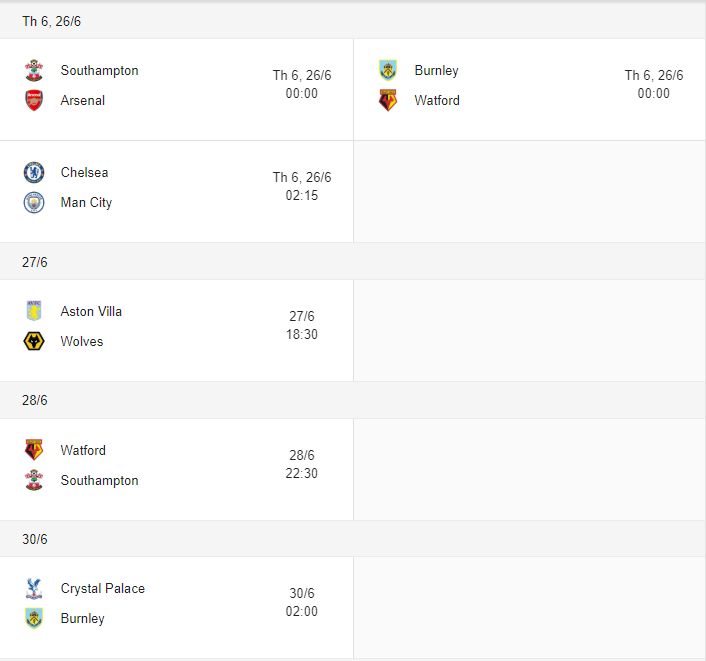Click the Wolves team crest
Screen dimensions: 706x661
[x=34, y=341]
